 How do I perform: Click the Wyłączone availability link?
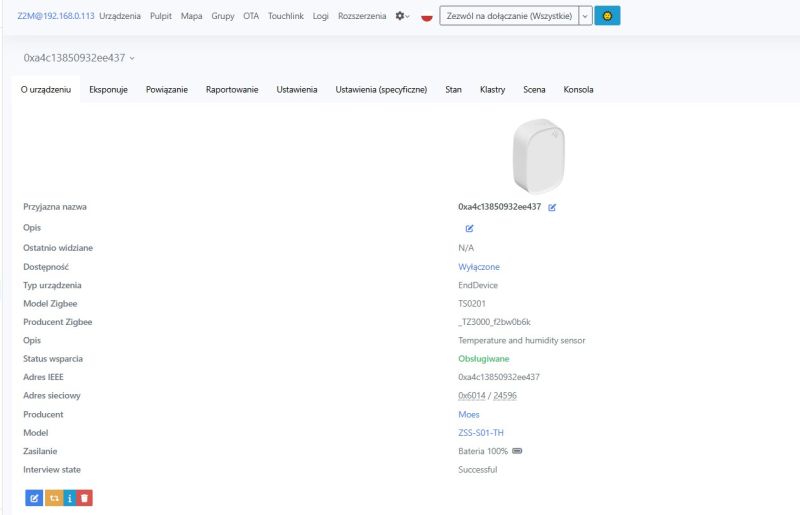point(479,266)
